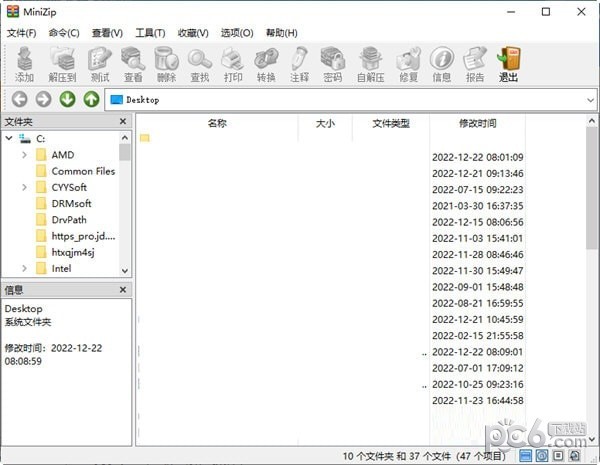The height and width of the screenshot is (465, 600).
Task: Click the folder tree scroll-up arrow
Action: (125, 137)
